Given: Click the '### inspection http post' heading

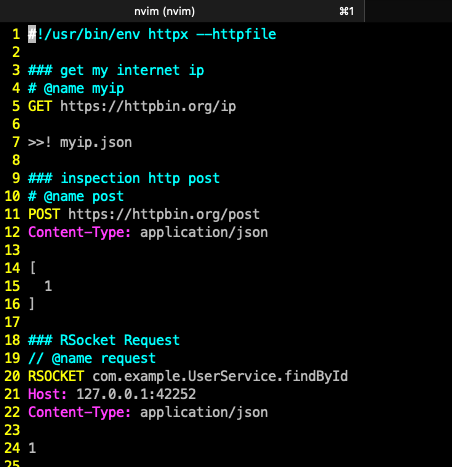Looking at the screenshot, I should pyautogui.click(x=124, y=178).
